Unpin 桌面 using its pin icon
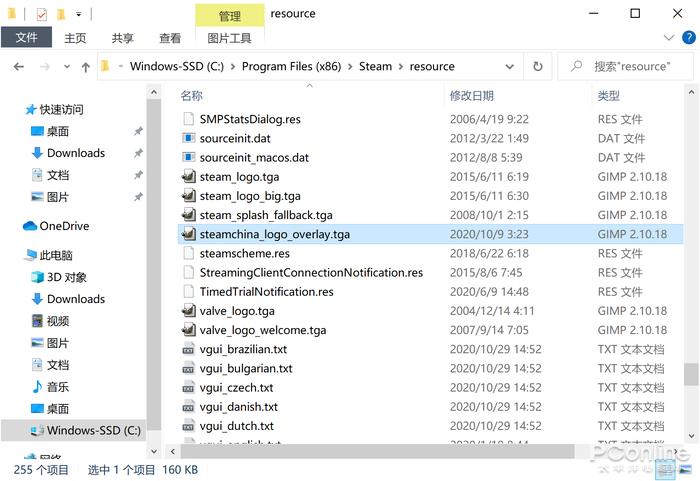 [x=138, y=132]
